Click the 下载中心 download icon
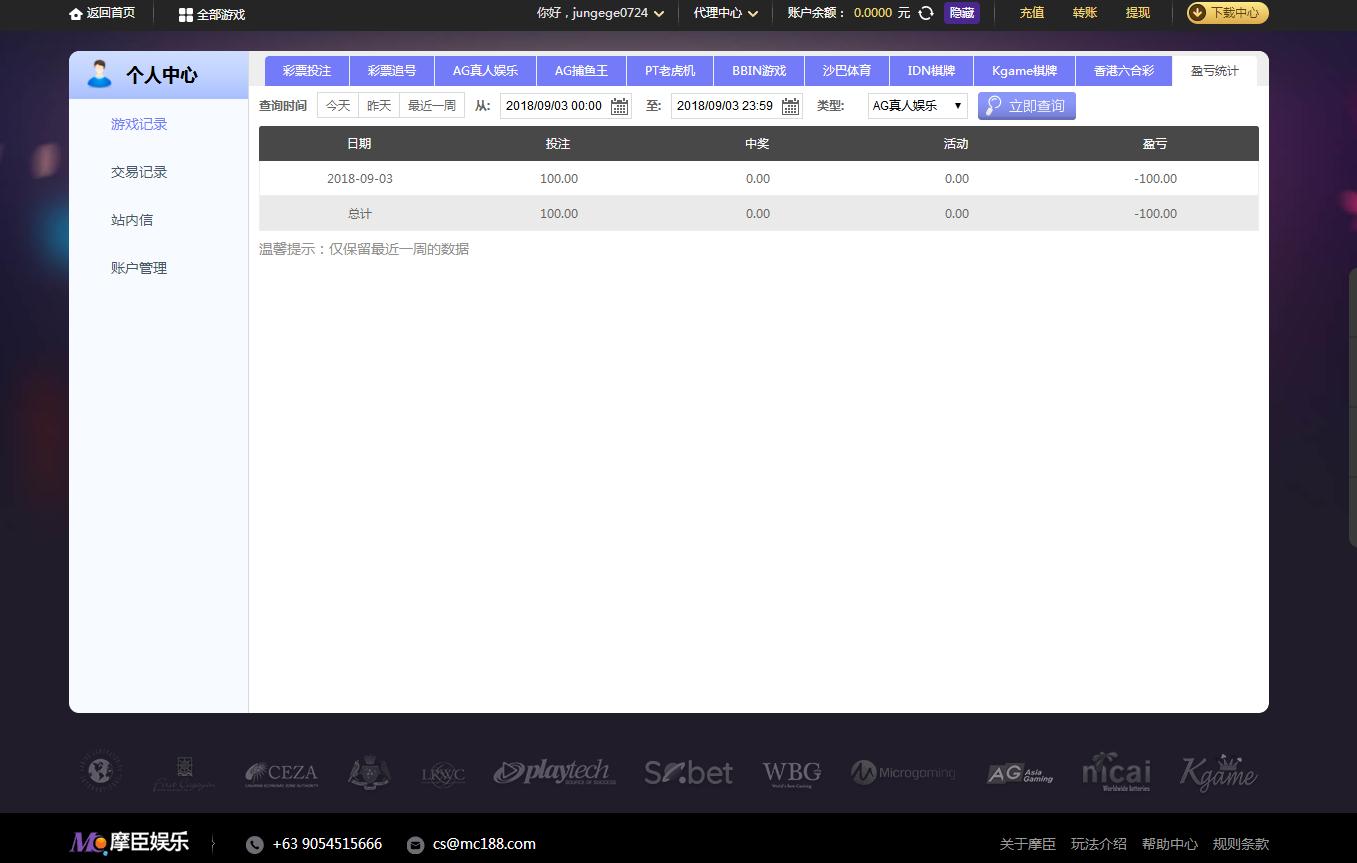 click(1196, 14)
